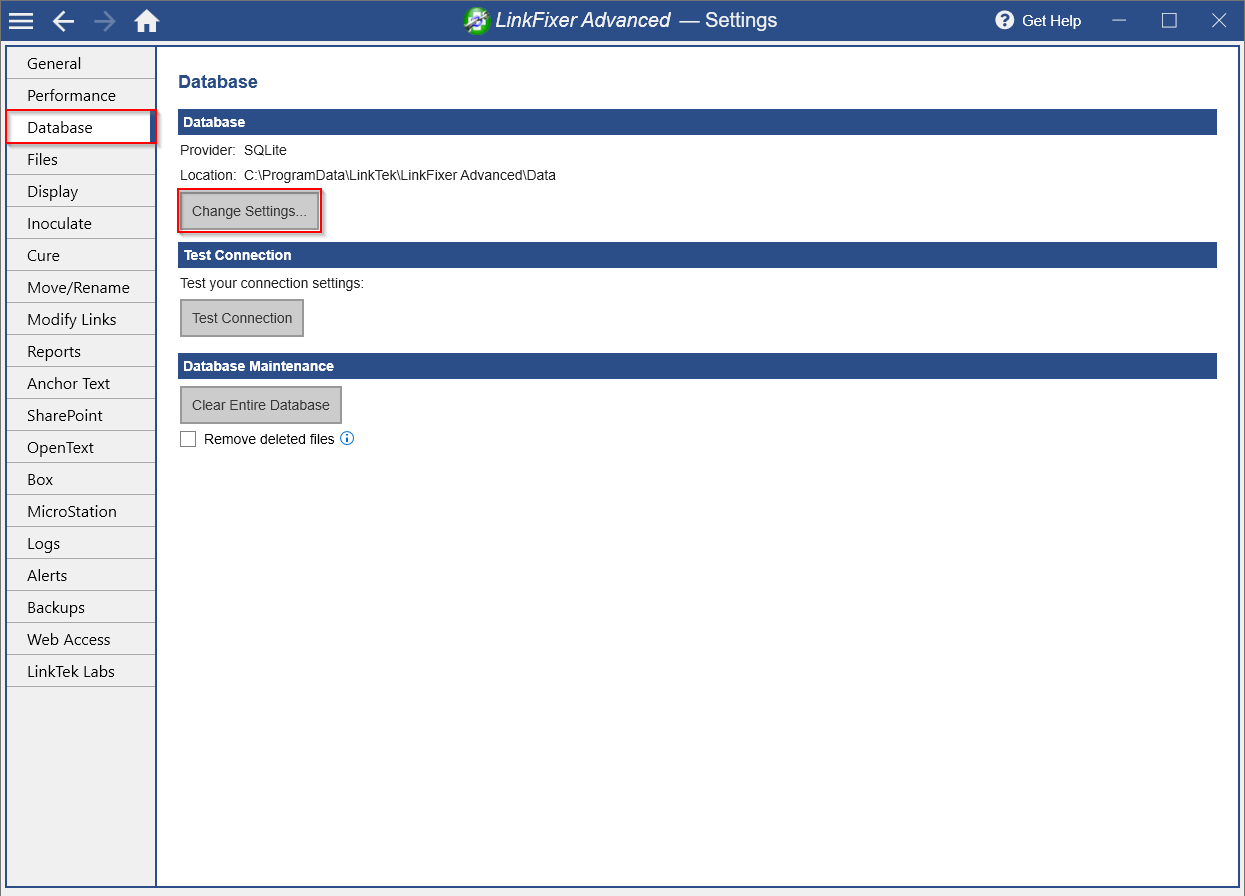Select the Cure settings tab
The image size is (1245, 896).
81,255
